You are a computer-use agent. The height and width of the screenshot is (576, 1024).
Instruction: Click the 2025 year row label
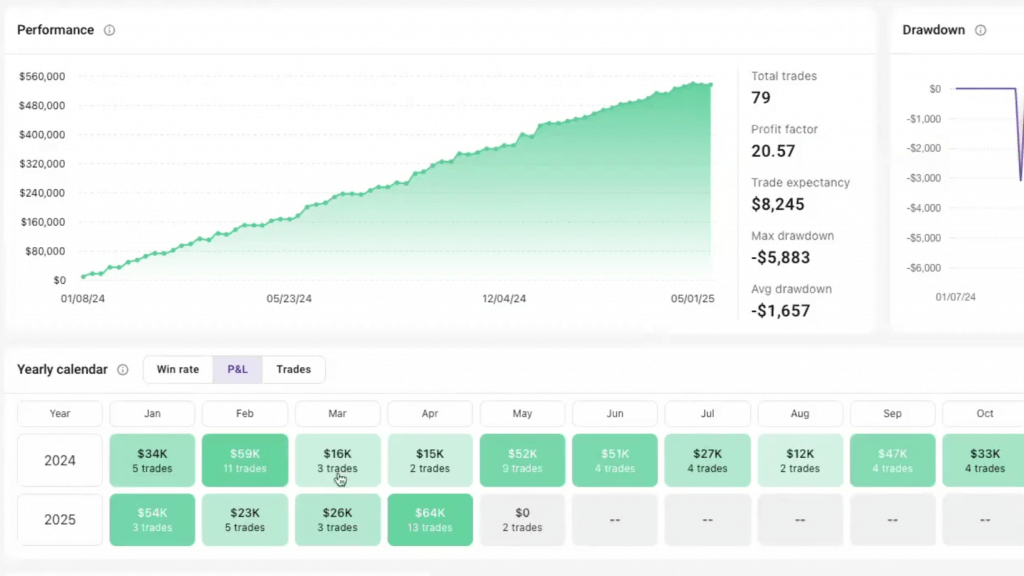[60, 520]
